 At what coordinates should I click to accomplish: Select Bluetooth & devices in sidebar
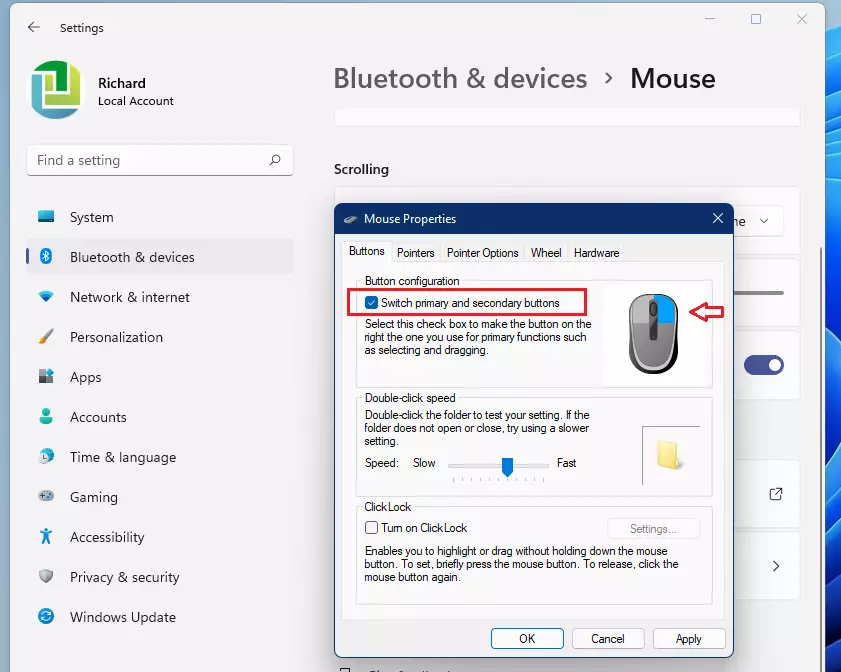(x=160, y=257)
